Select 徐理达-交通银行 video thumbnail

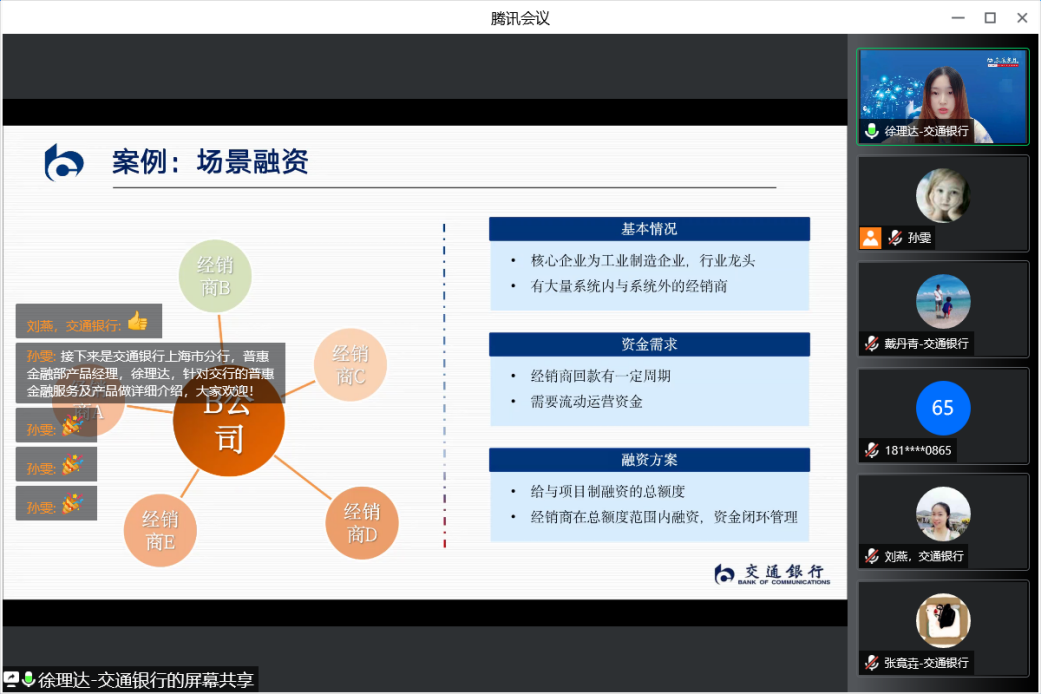[943, 96]
